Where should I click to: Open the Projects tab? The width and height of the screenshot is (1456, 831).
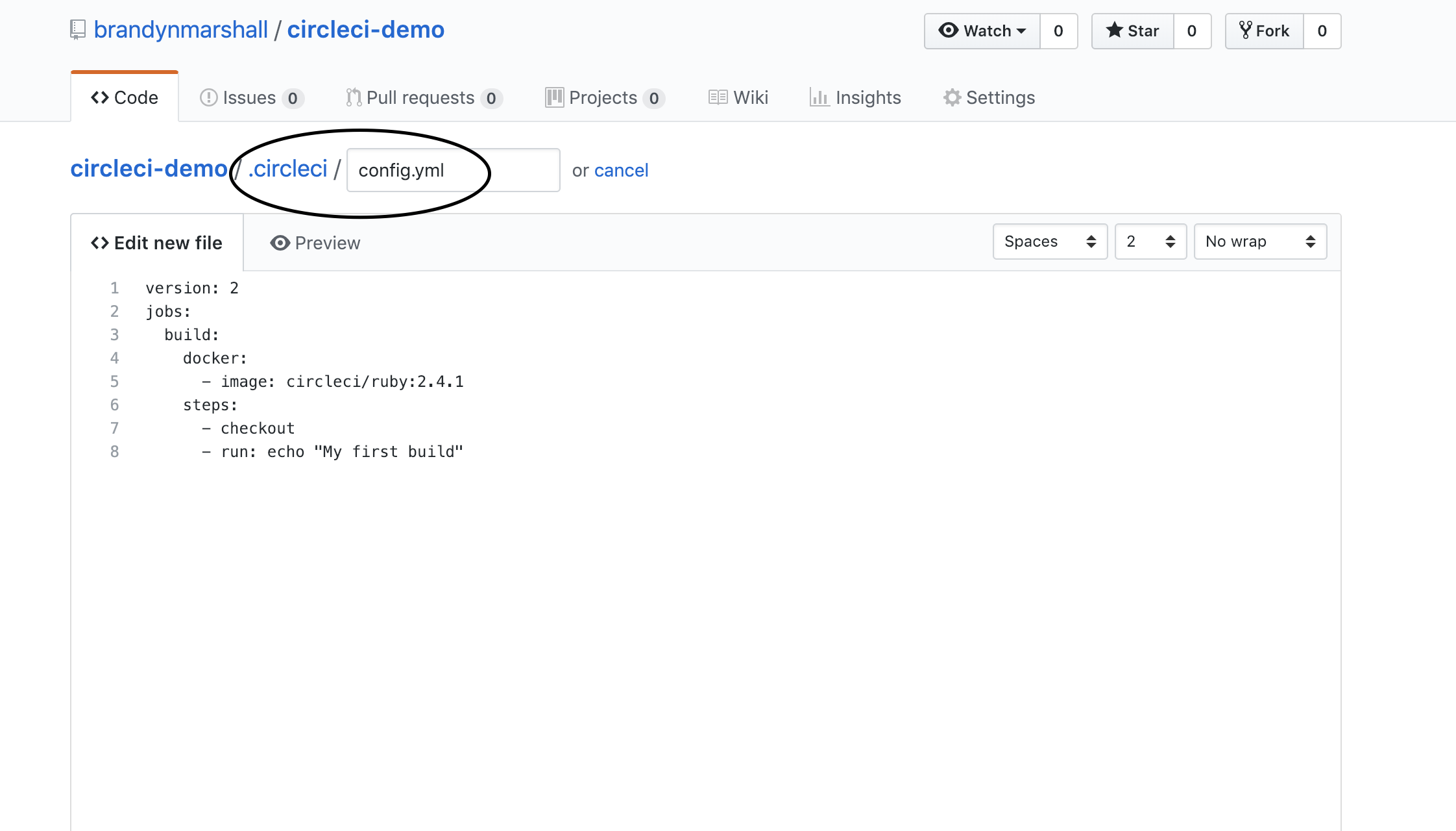(605, 97)
